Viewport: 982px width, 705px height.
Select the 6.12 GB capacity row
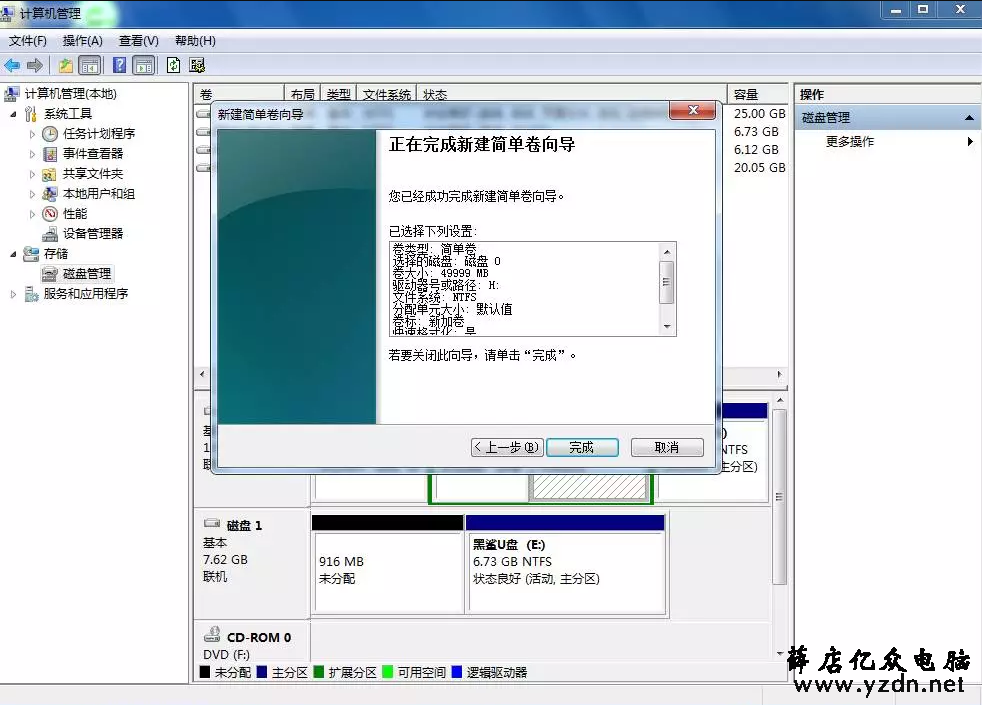(x=756, y=150)
